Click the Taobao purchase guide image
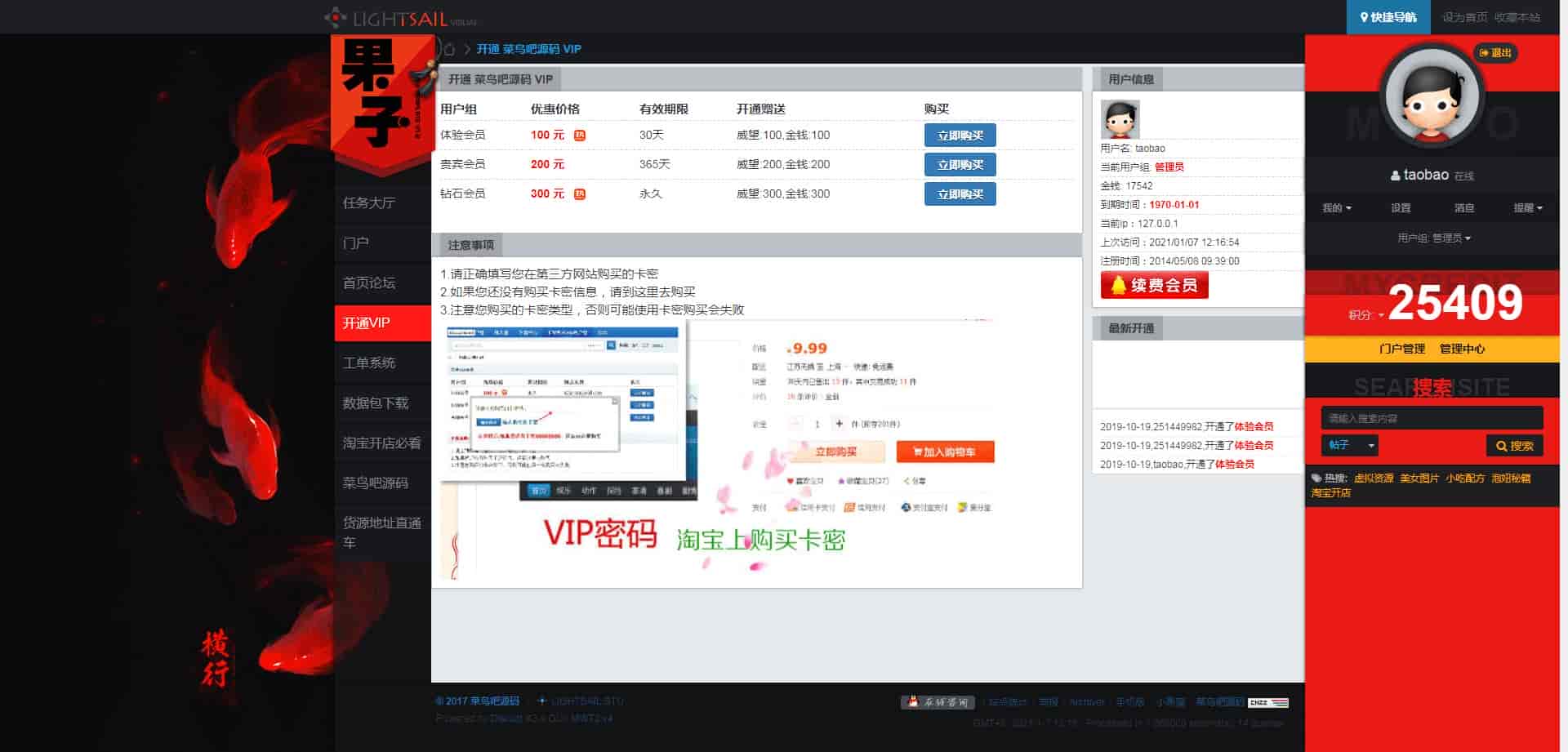The width and height of the screenshot is (1568, 752). point(719,449)
